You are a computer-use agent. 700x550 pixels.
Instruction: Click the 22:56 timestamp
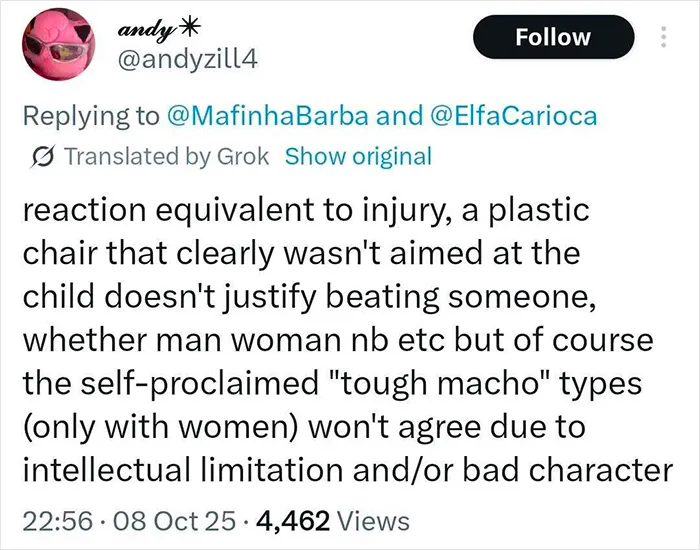(x=58, y=521)
